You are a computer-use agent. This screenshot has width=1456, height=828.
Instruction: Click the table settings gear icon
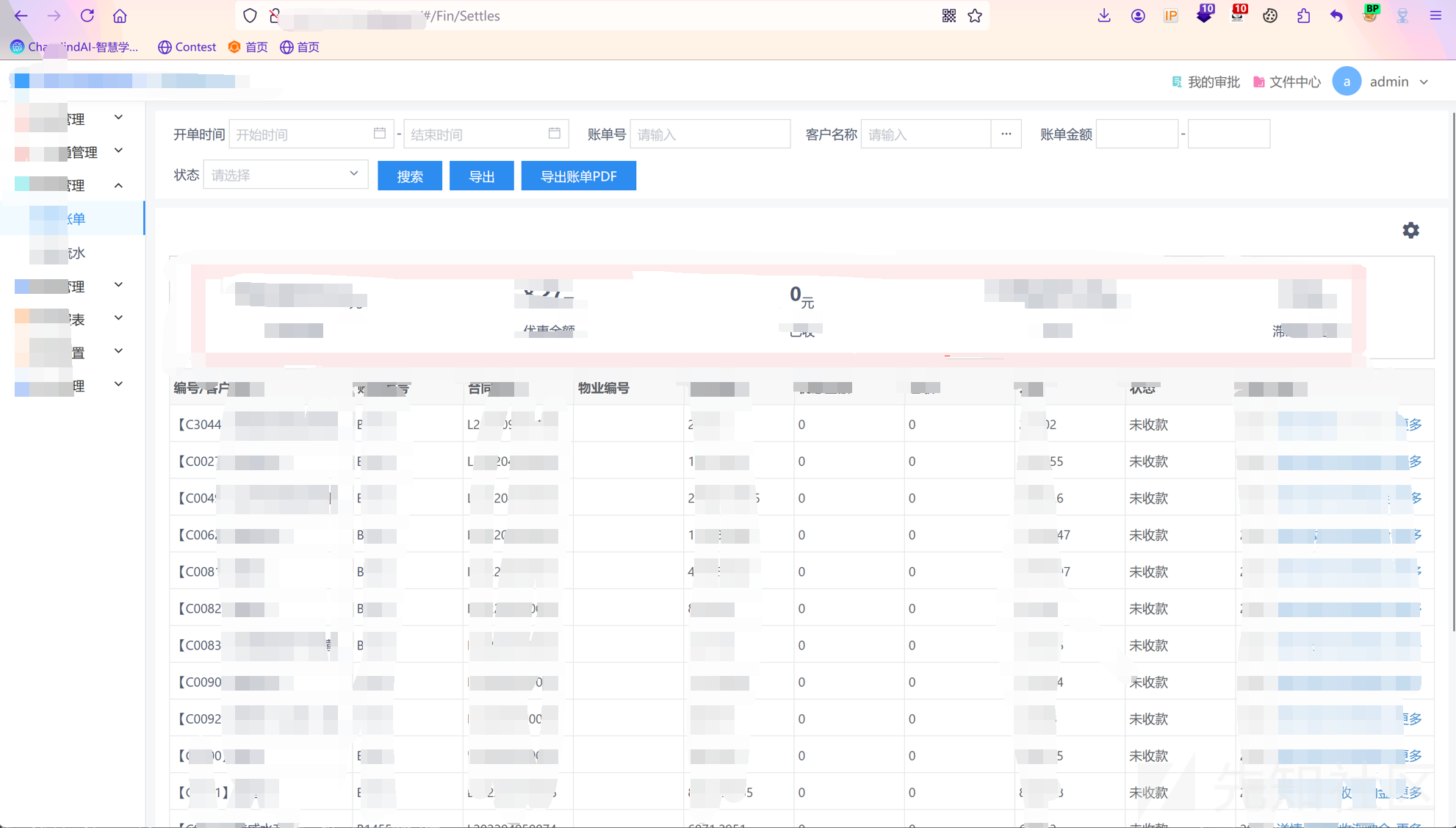pos(1410,231)
